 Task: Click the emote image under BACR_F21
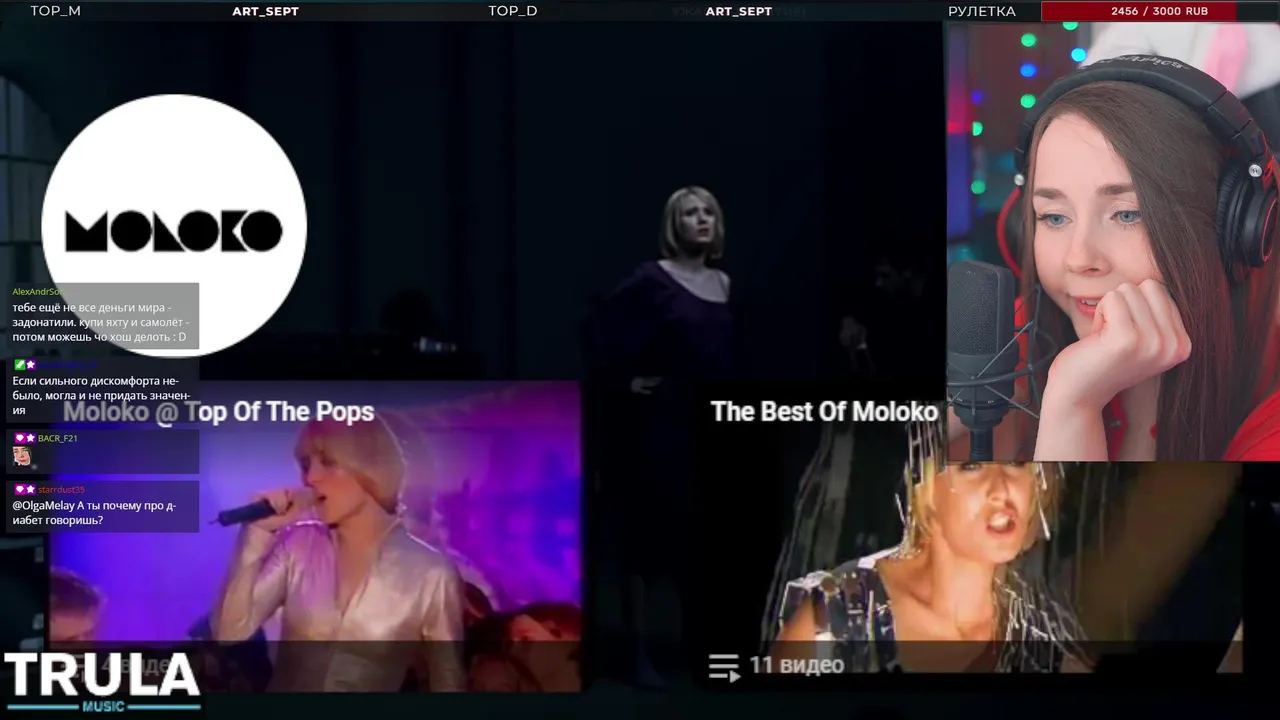(x=22, y=457)
